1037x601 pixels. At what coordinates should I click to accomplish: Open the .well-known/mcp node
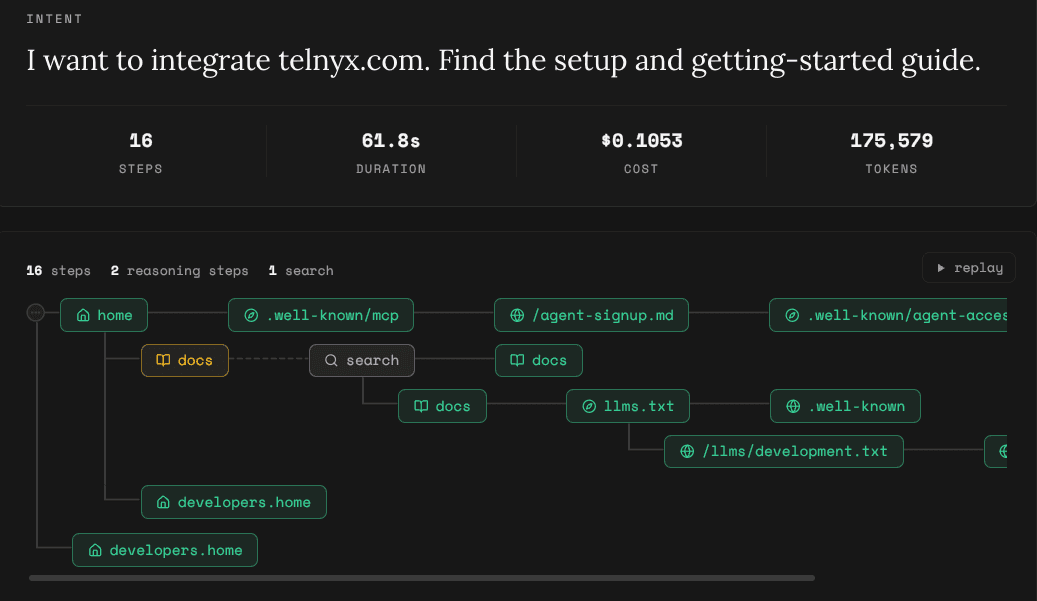pyautogui.click(x=321, y=315)
